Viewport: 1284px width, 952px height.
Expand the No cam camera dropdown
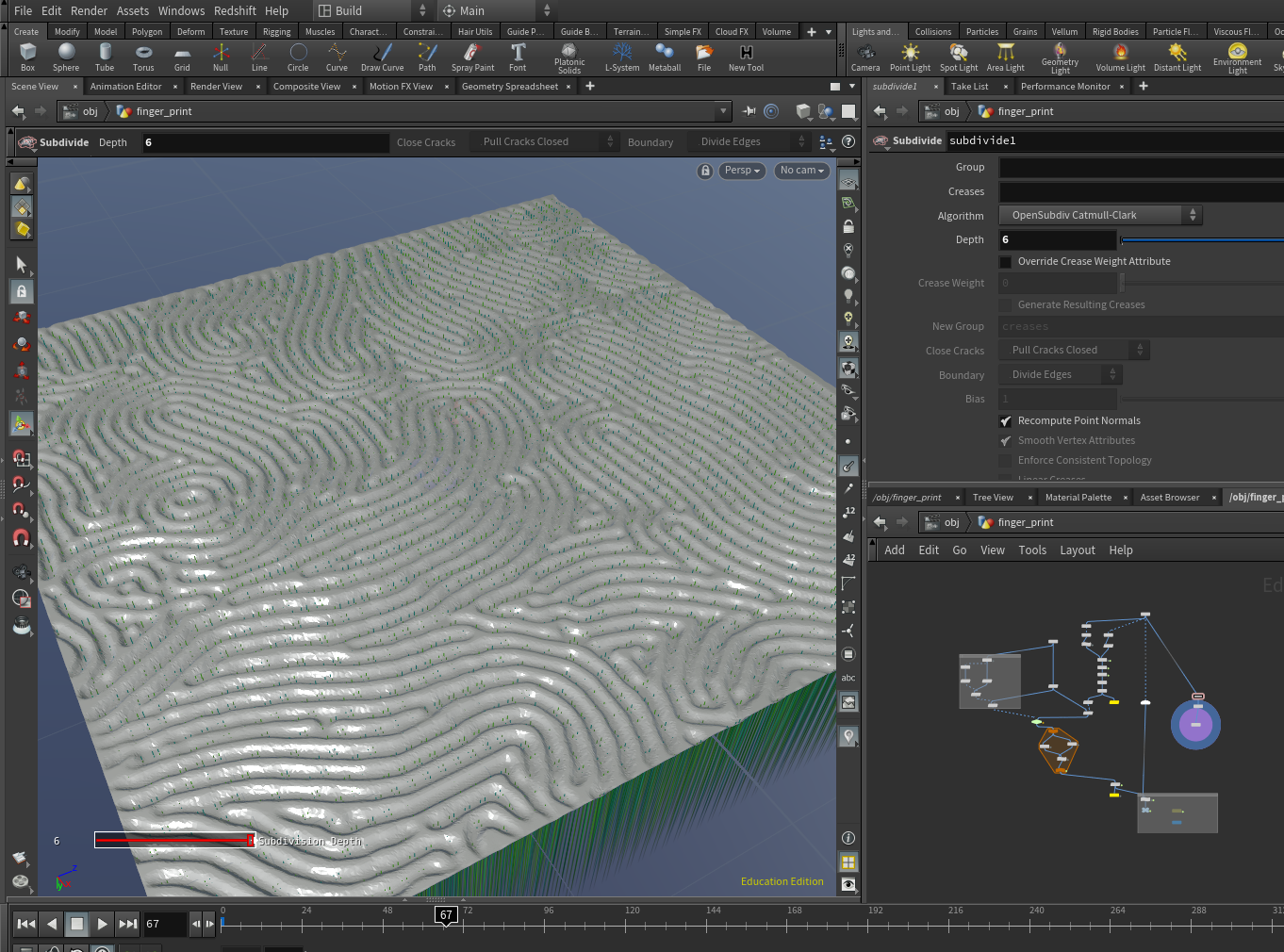coord(801,171)
